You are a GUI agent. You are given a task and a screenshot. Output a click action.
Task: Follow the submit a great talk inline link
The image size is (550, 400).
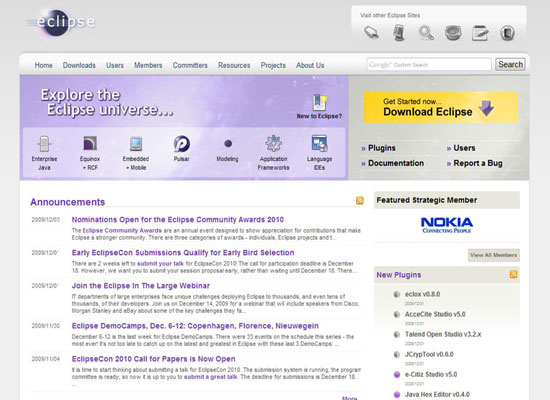pos(210,377)
